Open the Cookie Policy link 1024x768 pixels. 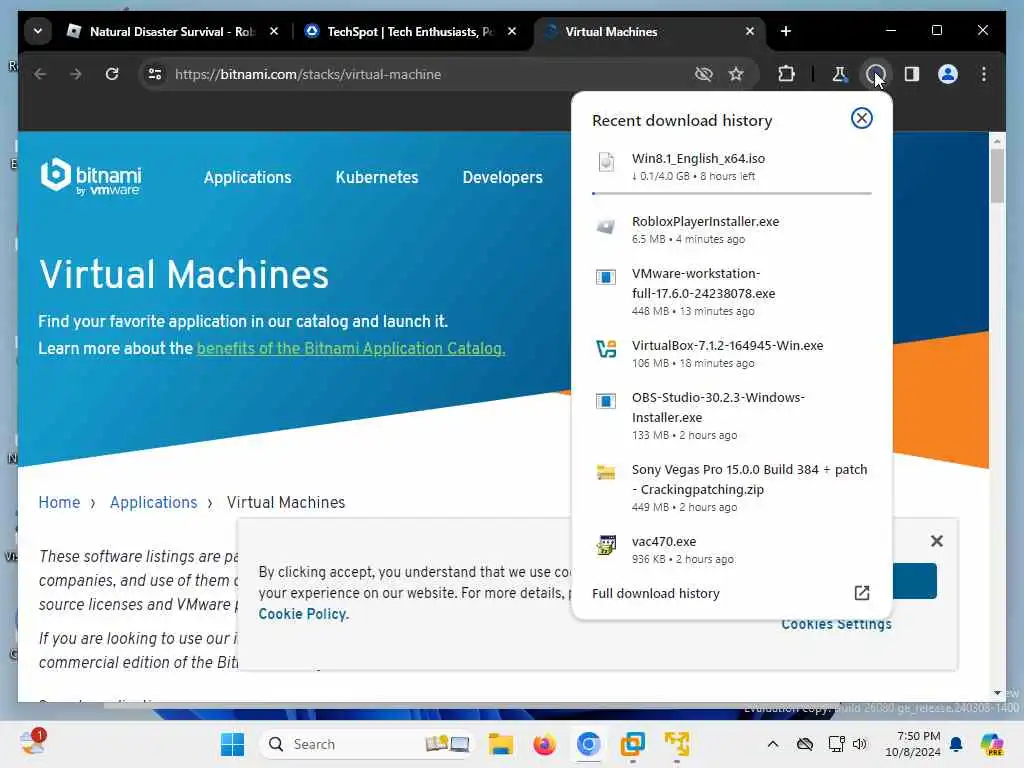[x=304, y=615]
